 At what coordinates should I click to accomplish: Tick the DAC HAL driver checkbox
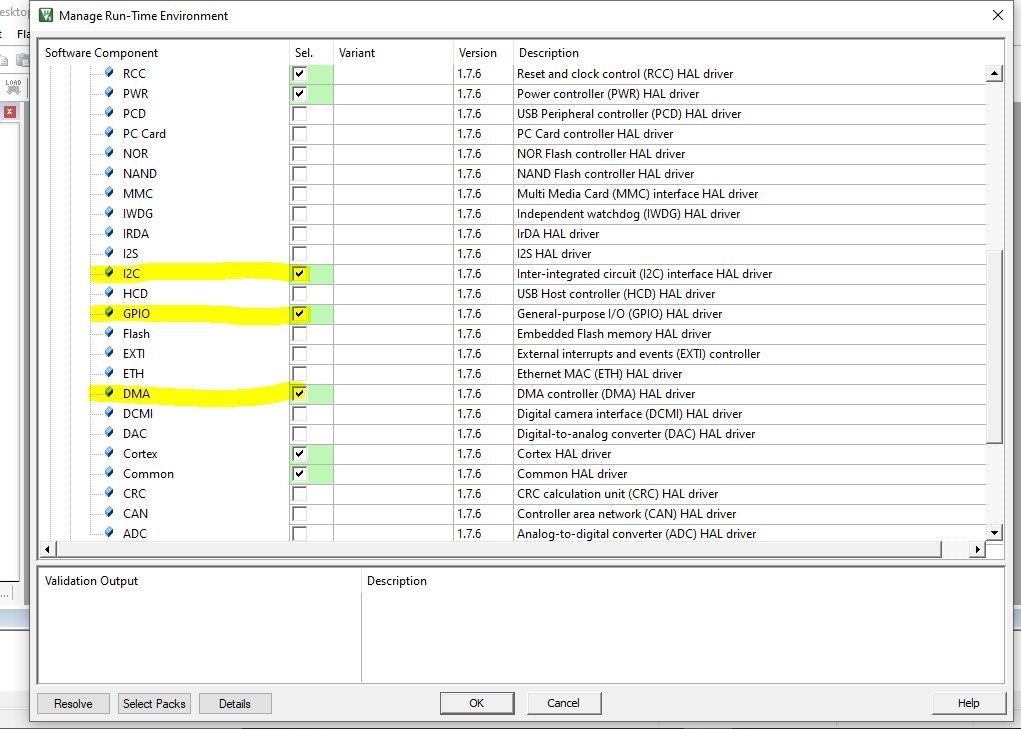[x=300, y=433]
